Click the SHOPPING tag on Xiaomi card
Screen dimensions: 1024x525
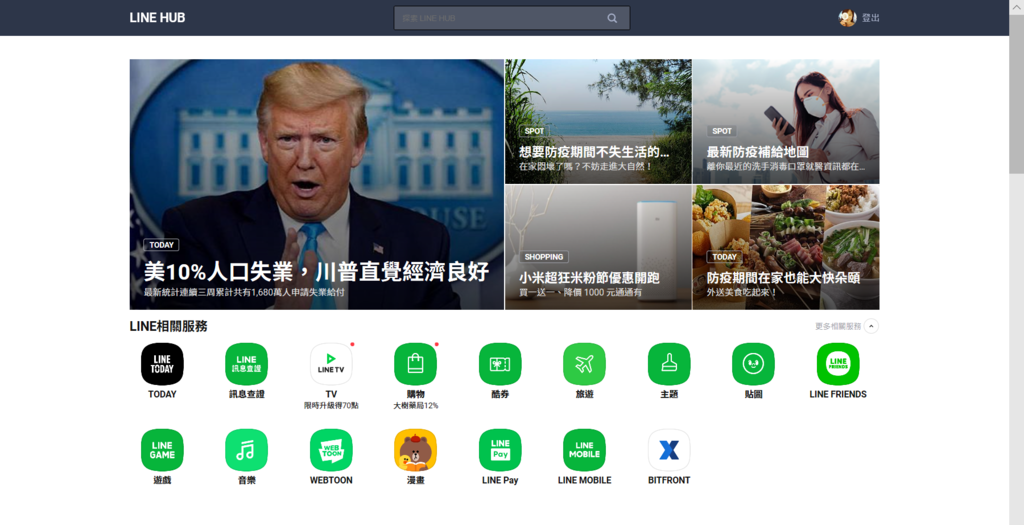coord(543,257)
